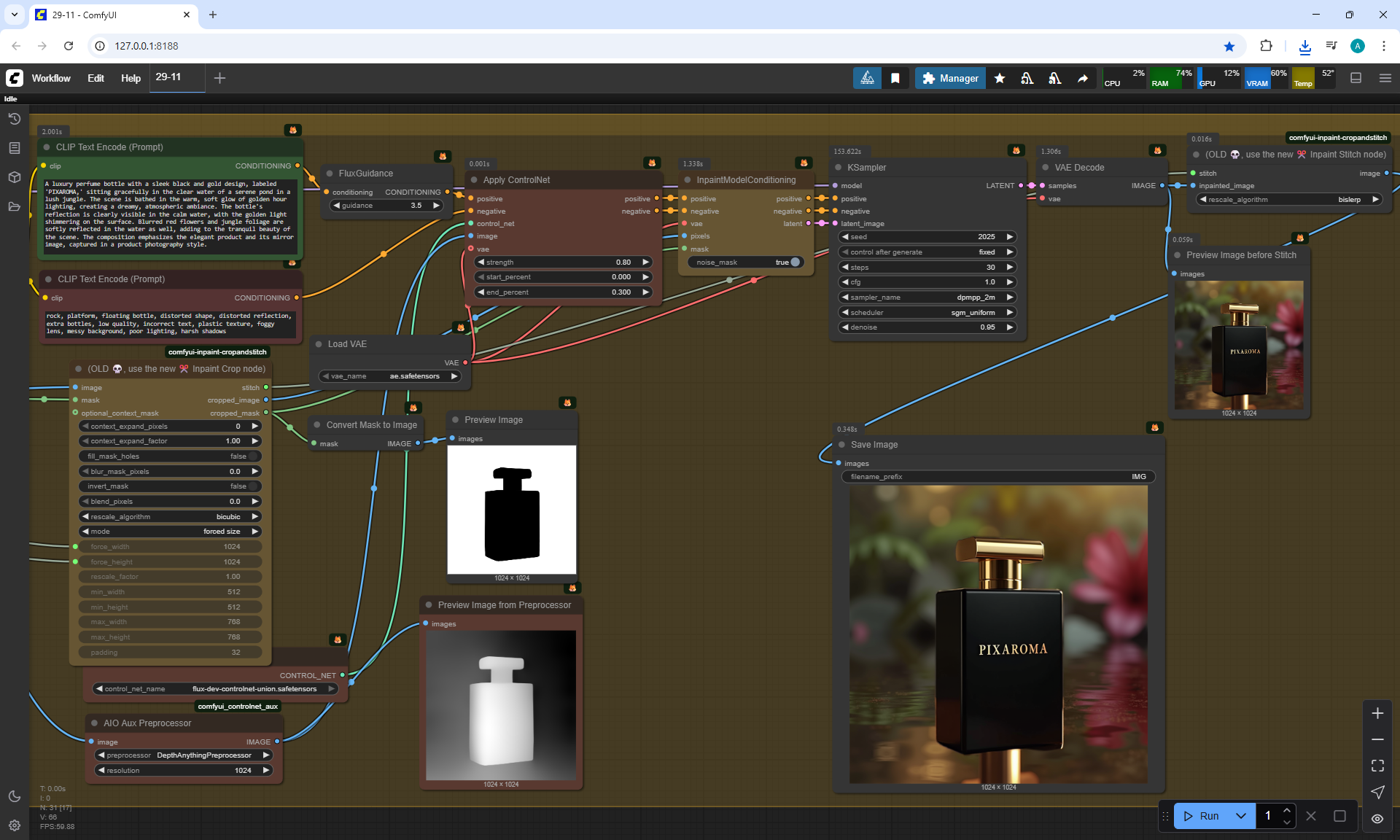This screenshot has height=840, width=1400.
Task: Toggle noise_mask switch in InpaintModelConditioning
Action: pyautogui.click(x=795, y=262)
